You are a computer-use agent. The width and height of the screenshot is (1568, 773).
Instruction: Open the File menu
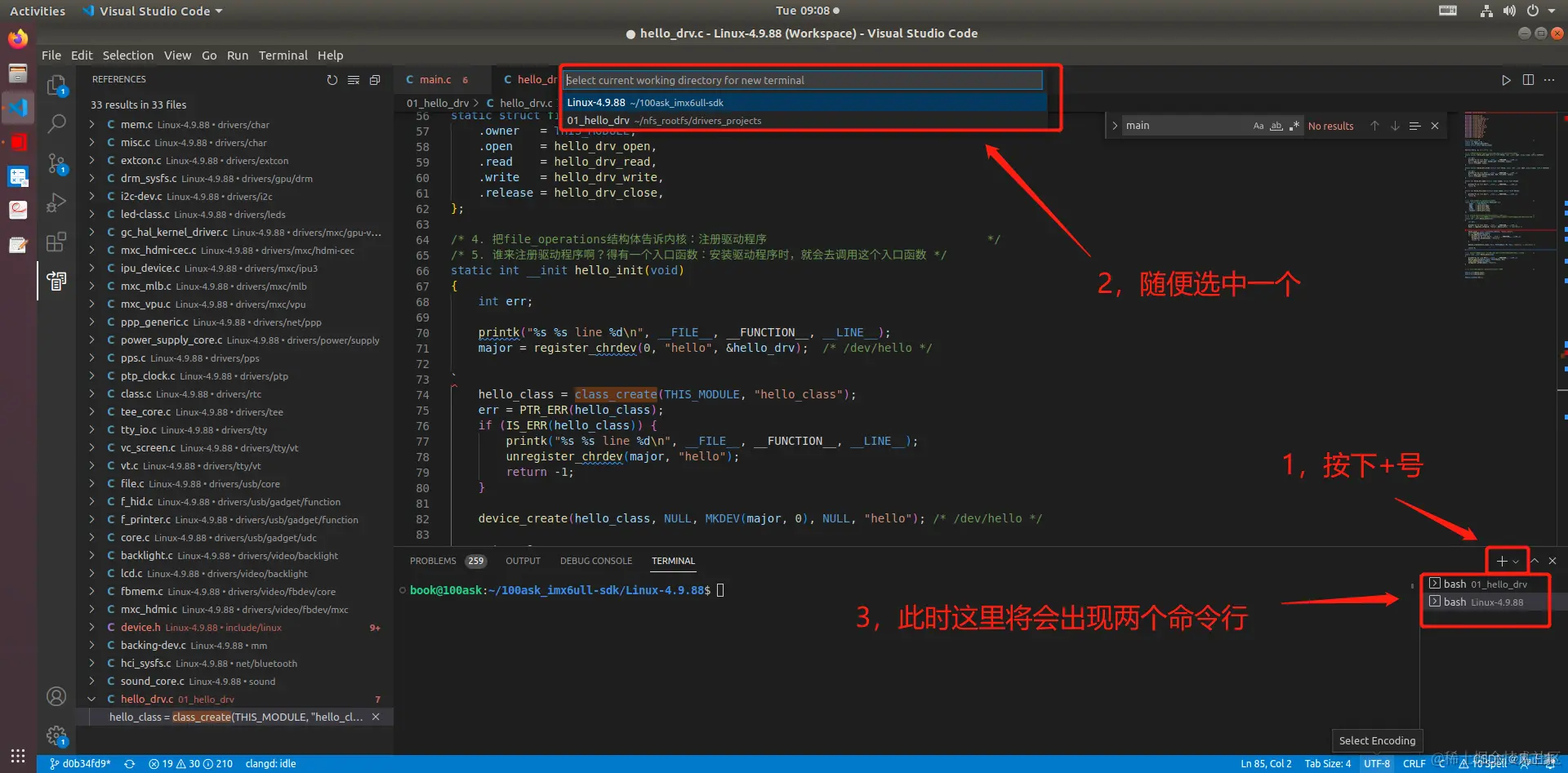tap(51, 56)
